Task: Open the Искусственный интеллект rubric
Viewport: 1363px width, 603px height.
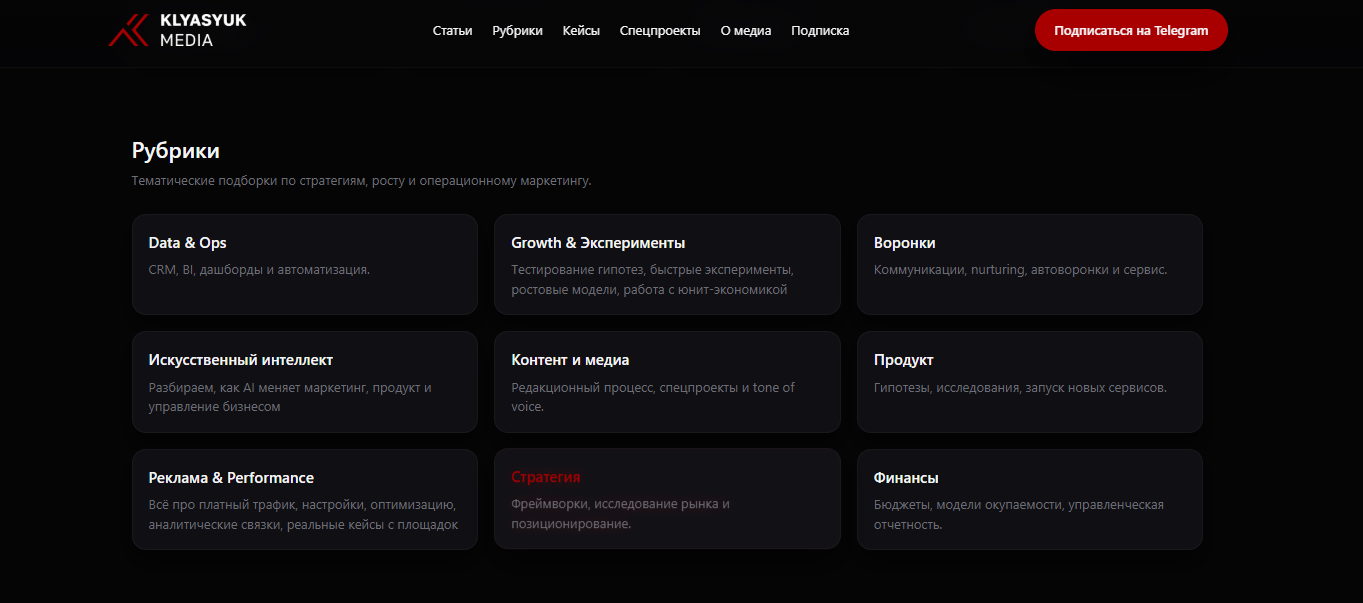Action: [304, 381]
